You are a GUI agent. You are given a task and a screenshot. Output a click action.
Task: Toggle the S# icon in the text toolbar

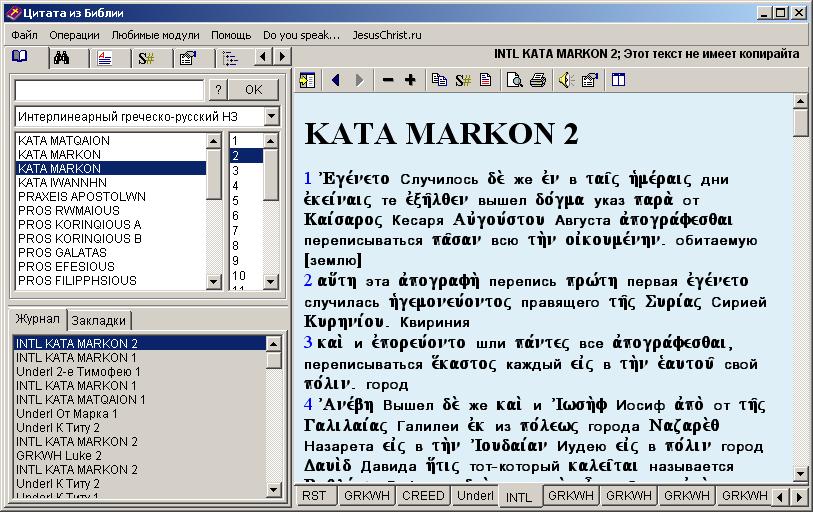(463, 80)
